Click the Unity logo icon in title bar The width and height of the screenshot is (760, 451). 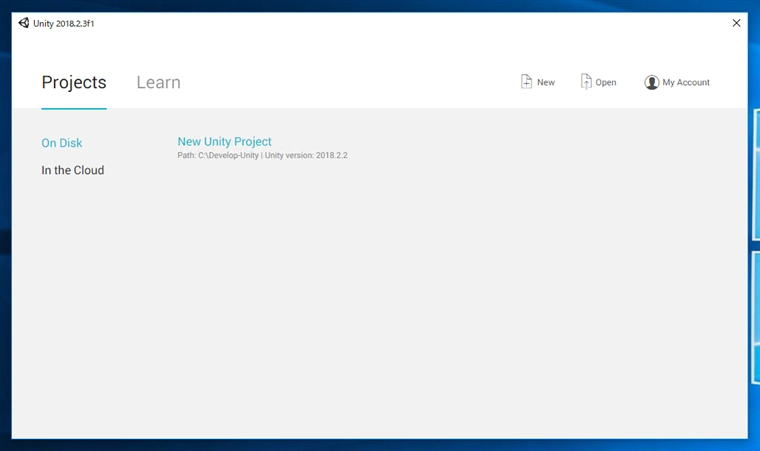[x=24, y=23]
